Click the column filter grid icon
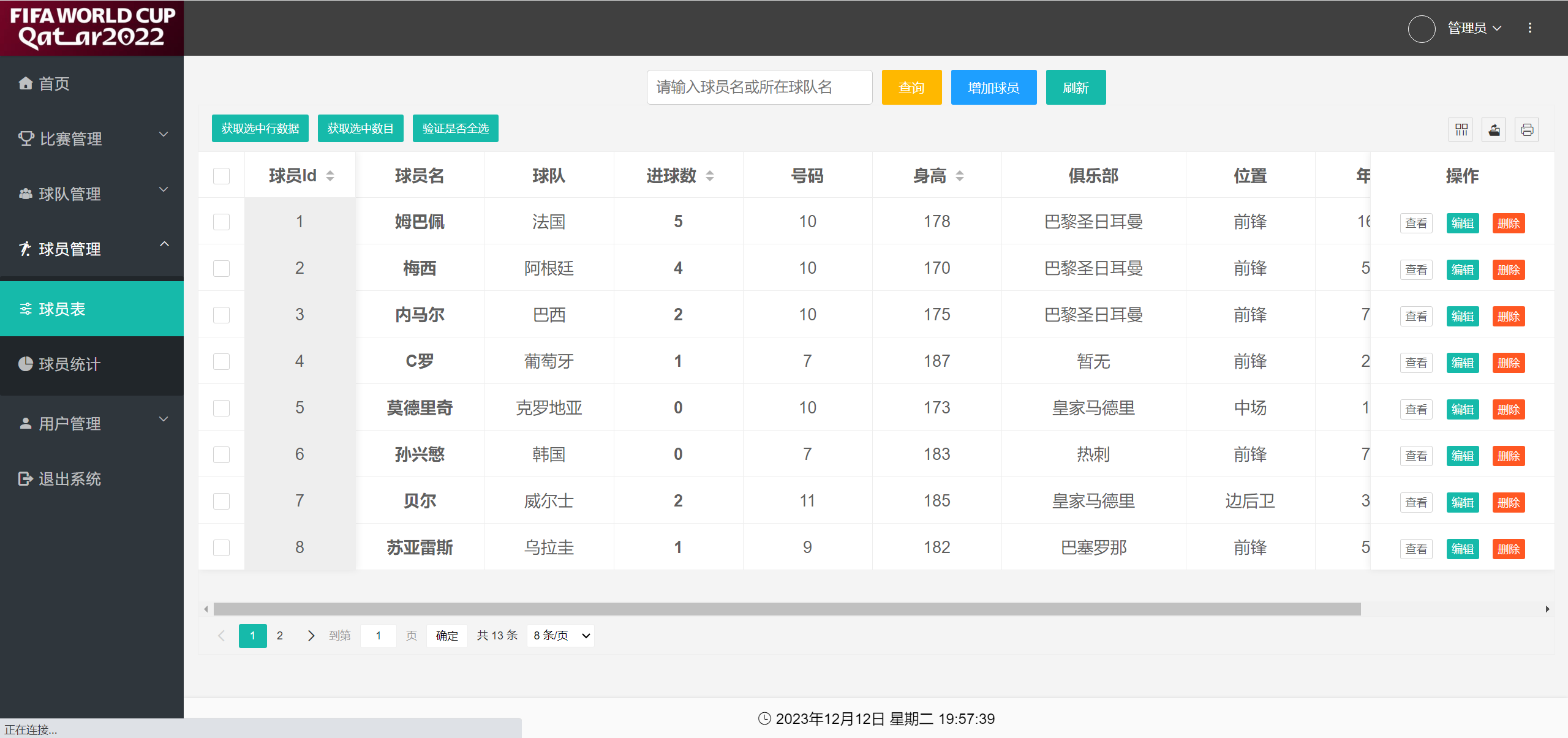 point(1461,130)
